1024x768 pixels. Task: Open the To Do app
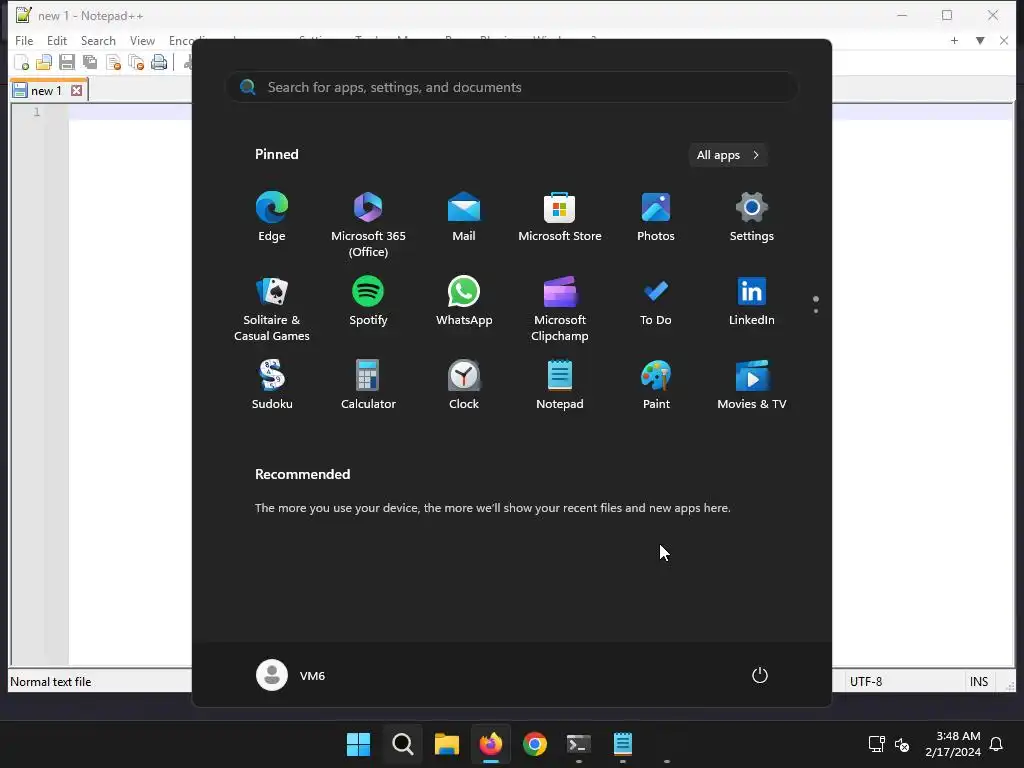(x=656, y=301)
